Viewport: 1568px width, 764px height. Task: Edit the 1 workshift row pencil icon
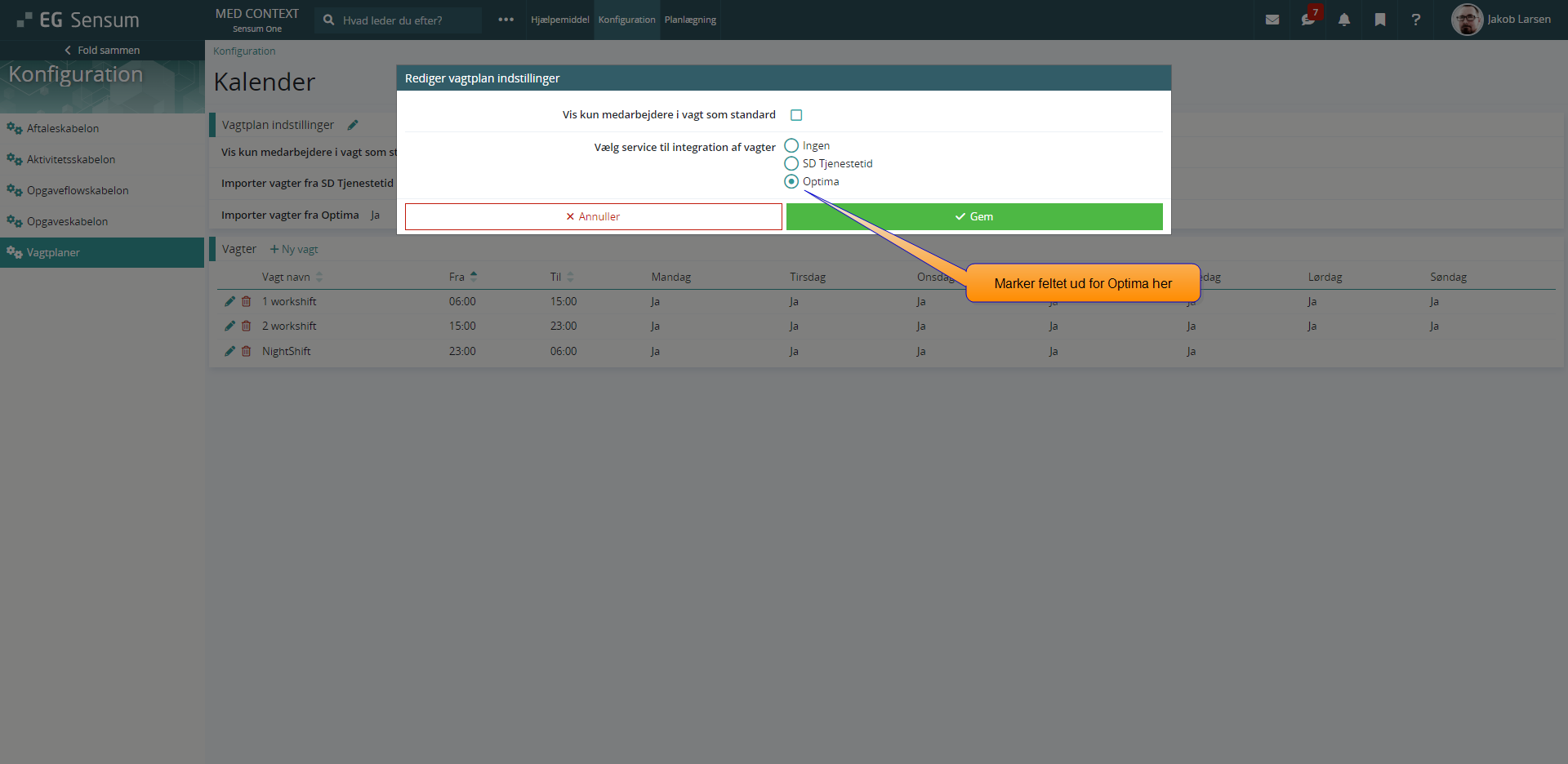coord(229,301)
